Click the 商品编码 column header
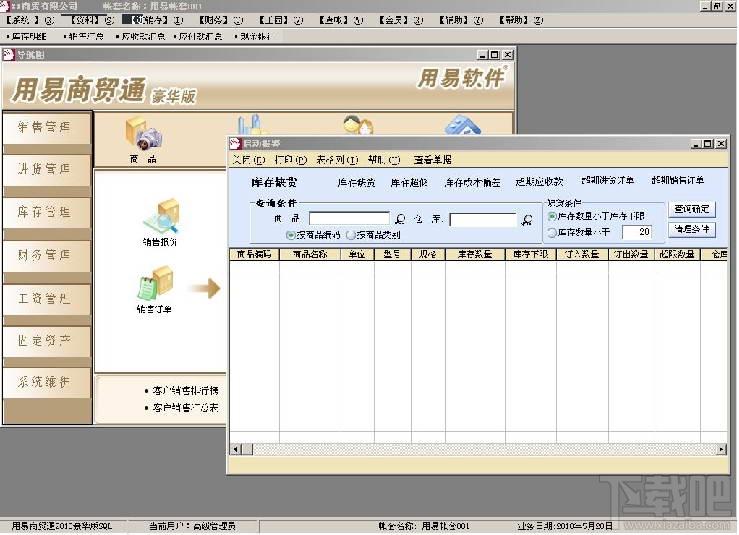This screenshot has width=739, height=535. 255,255
